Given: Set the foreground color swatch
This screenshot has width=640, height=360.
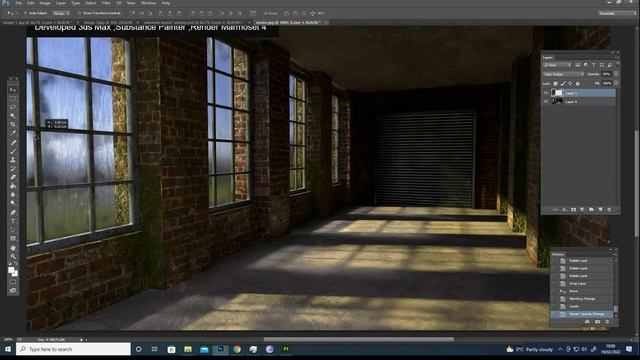Looking at the screenshot, I should 11,270.
